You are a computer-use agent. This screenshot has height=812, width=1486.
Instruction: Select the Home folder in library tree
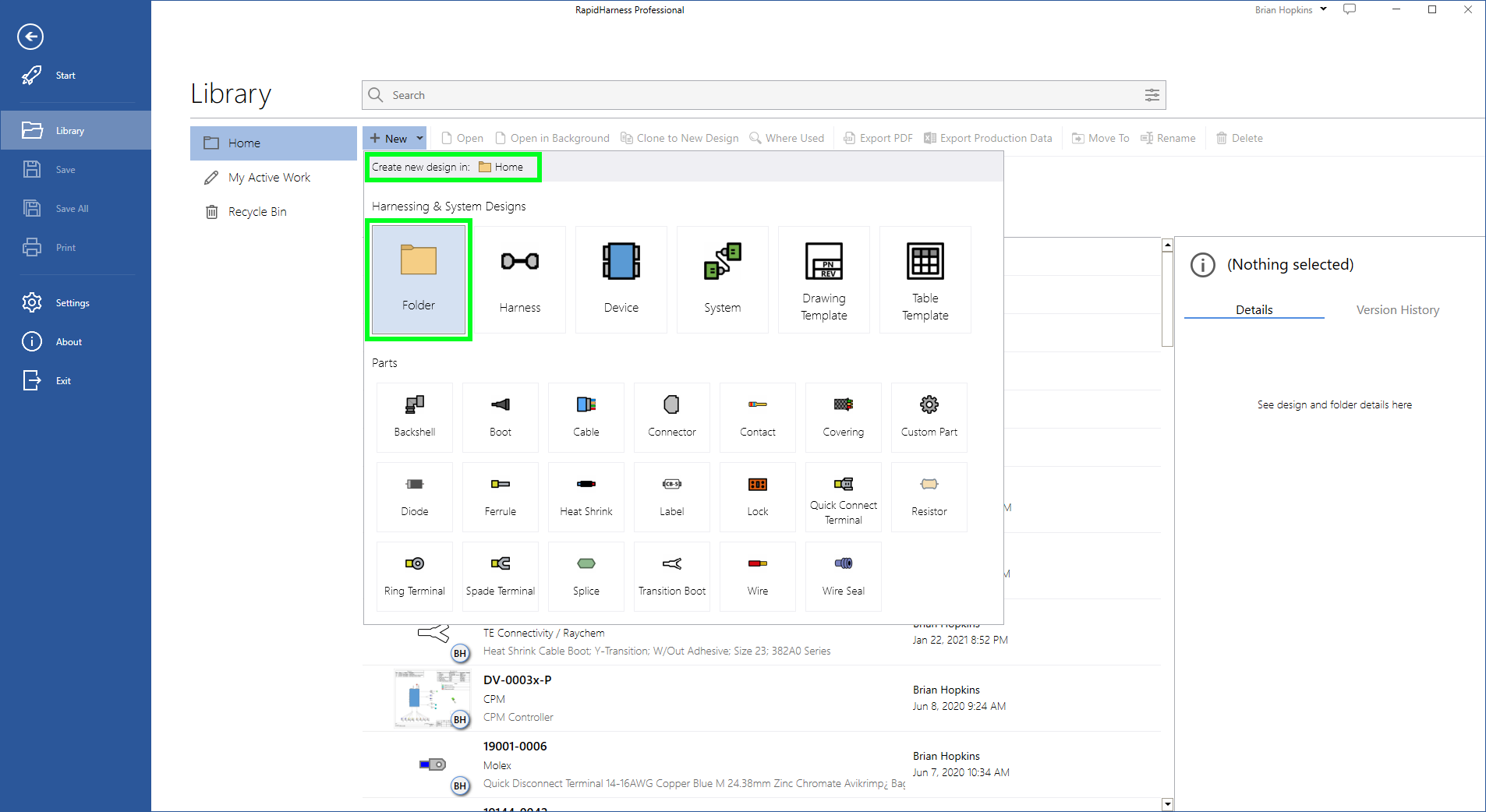274,143
